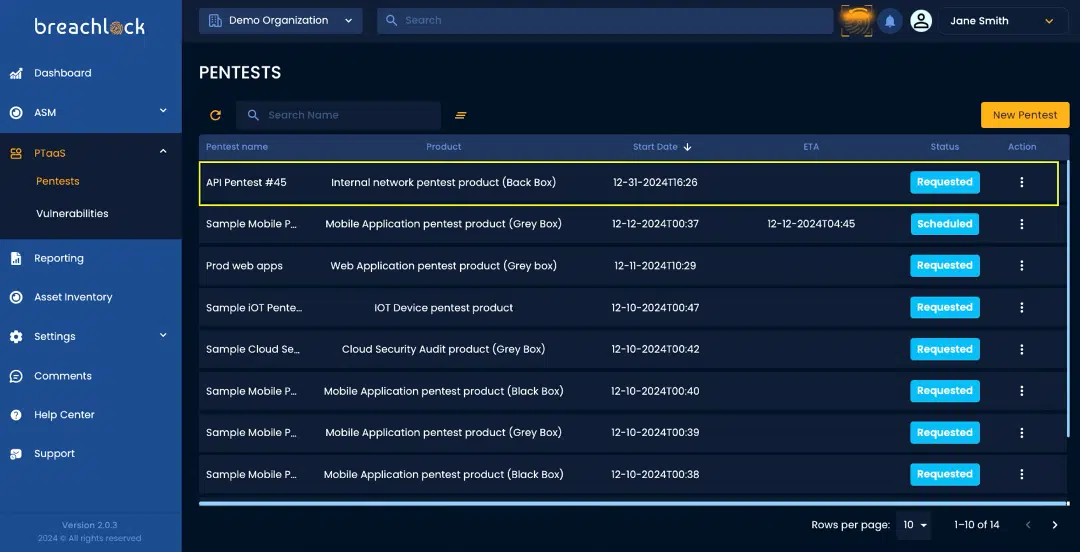1080x552 pixels.
Task: Click the Search Name field
Action: pyautogui.click(x=338, y=115)
